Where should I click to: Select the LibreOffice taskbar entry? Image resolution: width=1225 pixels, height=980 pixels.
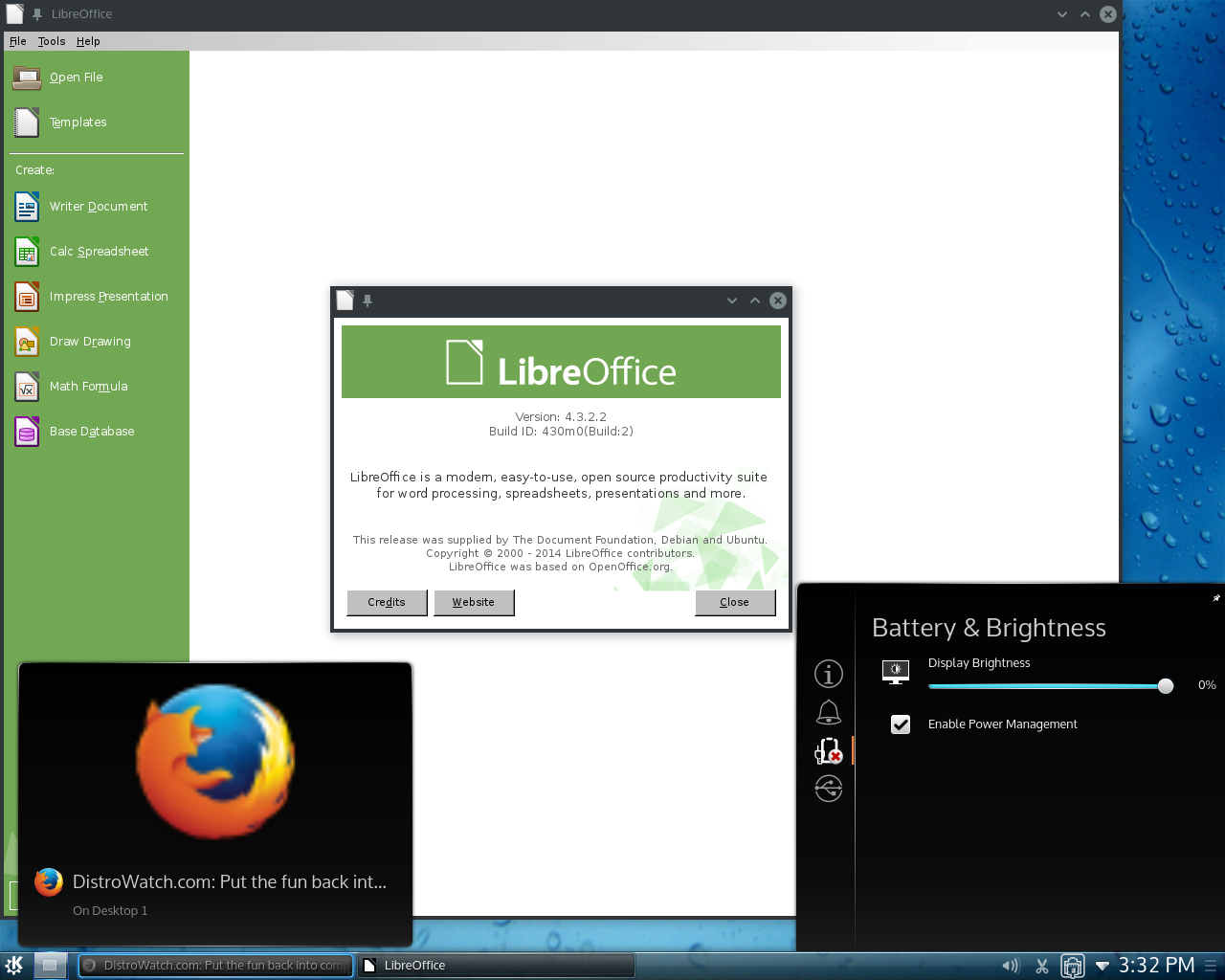(x=496, y=966)
